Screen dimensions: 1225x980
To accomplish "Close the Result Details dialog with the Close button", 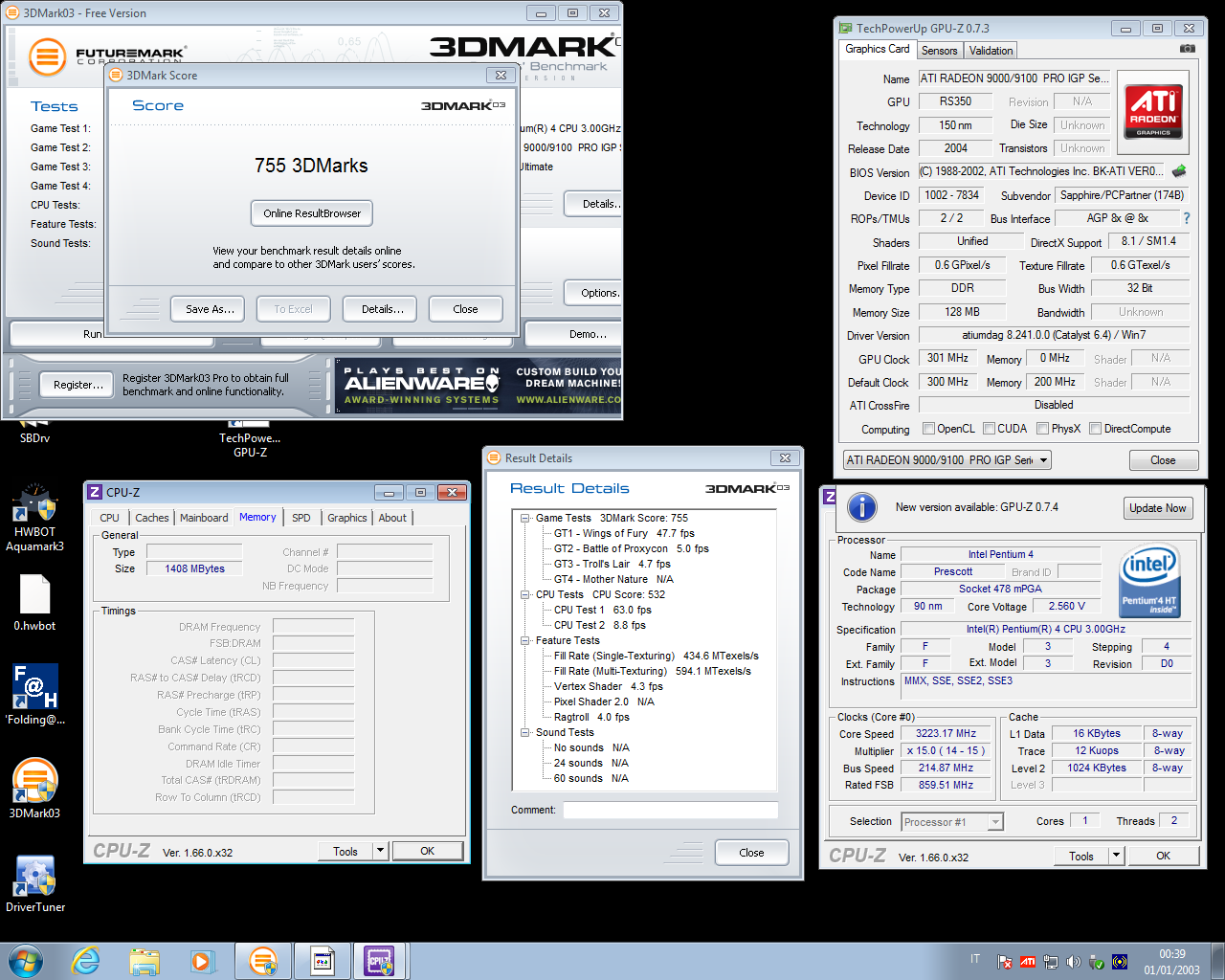I will pyautogui.click(x=751, y=853).
